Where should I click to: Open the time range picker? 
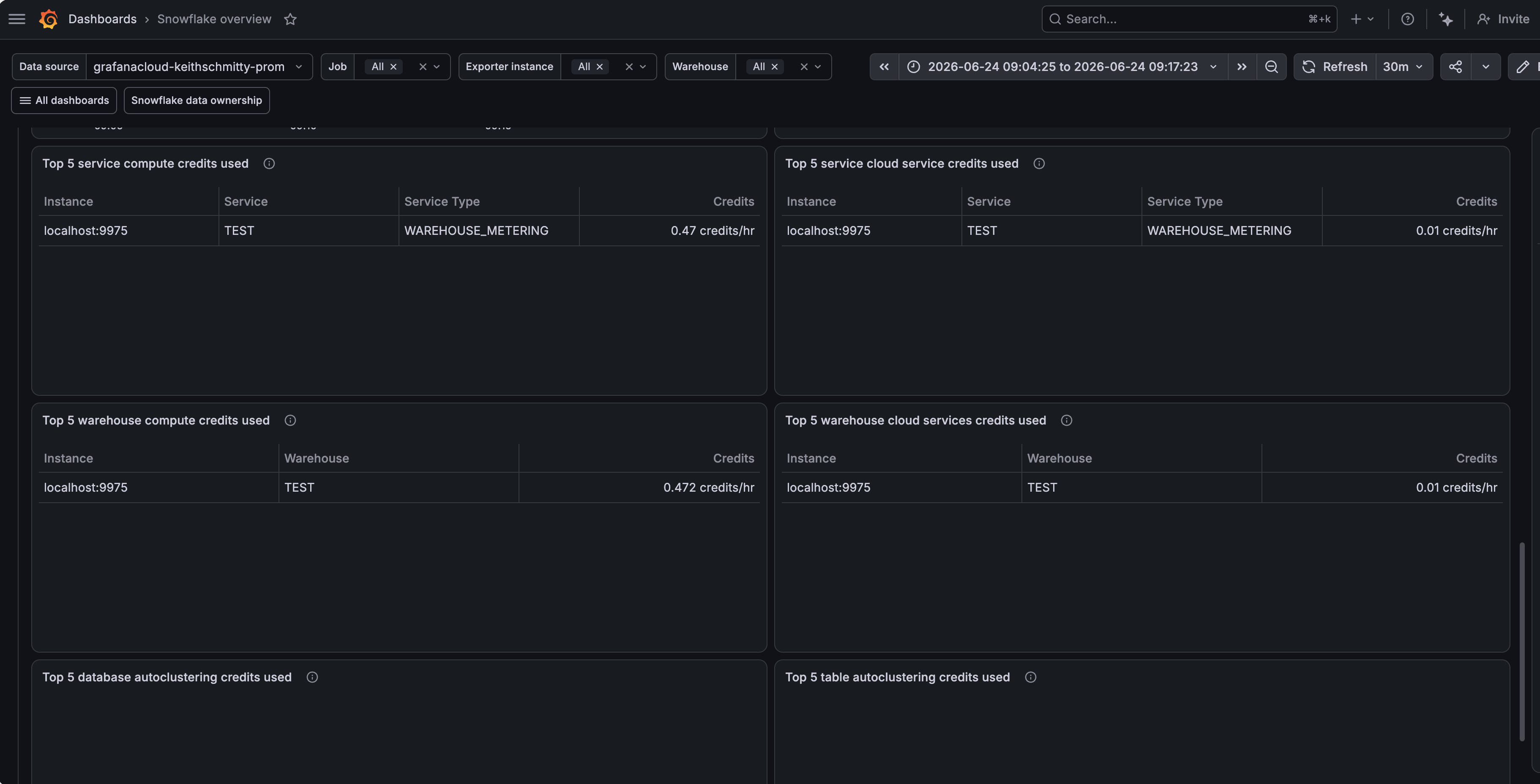tap(1063, 66)
